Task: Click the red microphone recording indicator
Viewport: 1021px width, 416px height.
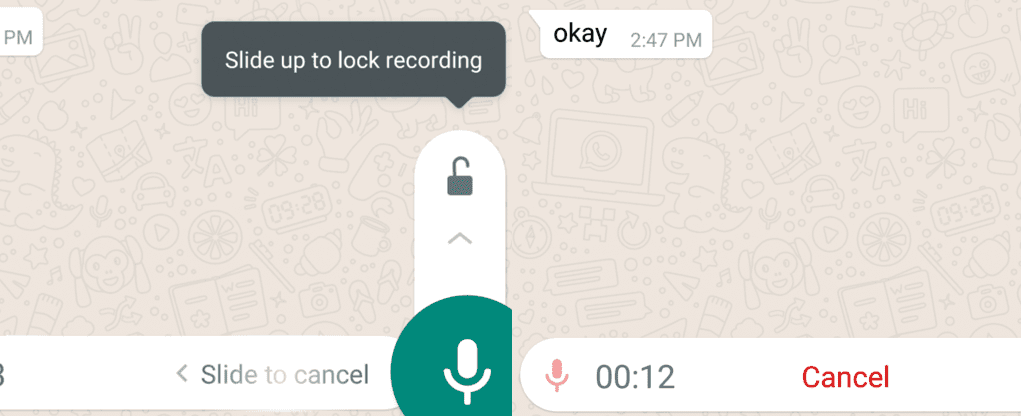Action: [557, 376]
